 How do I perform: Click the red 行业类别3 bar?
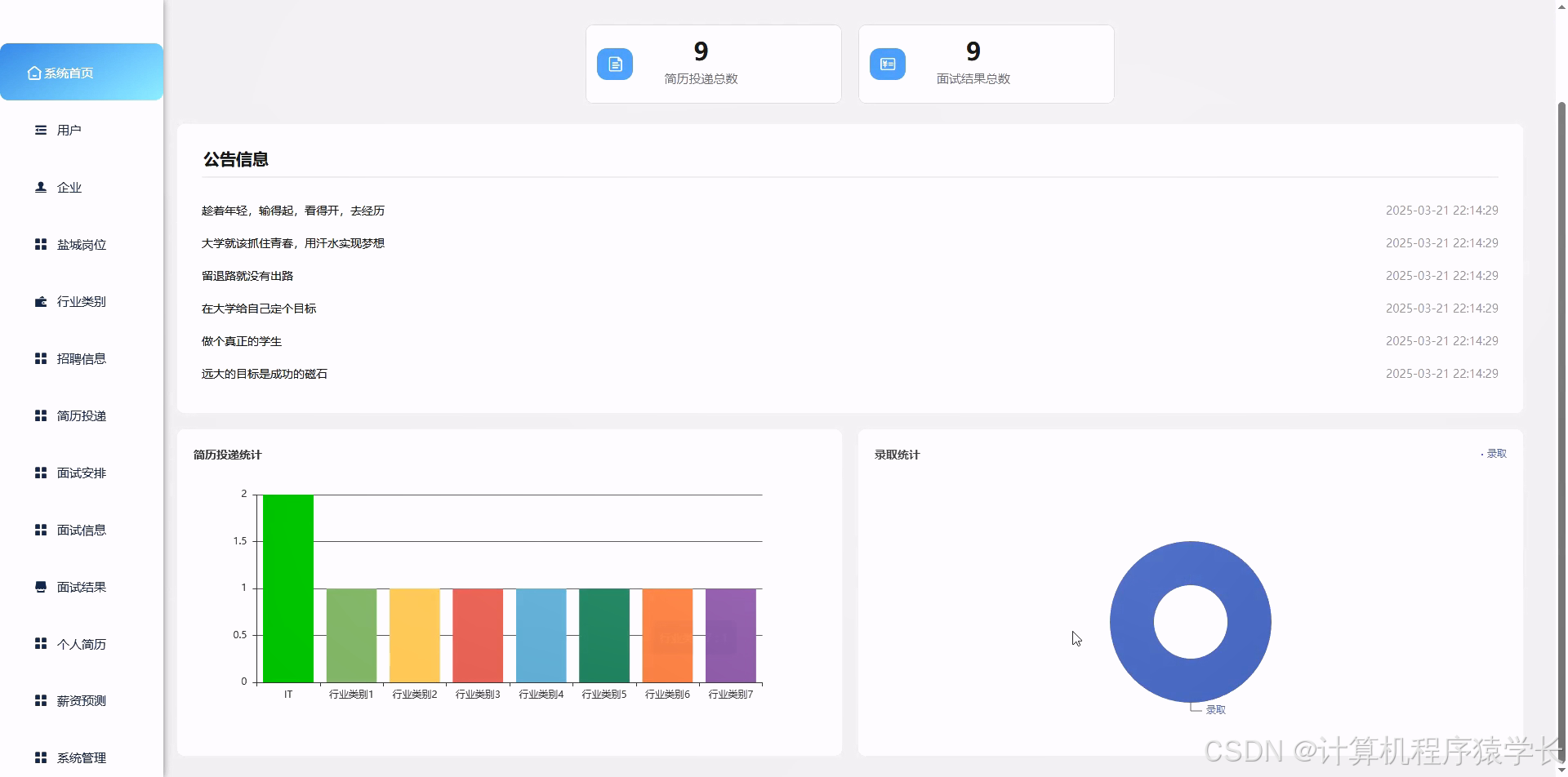pyautogui.click(x=478, y=635)
